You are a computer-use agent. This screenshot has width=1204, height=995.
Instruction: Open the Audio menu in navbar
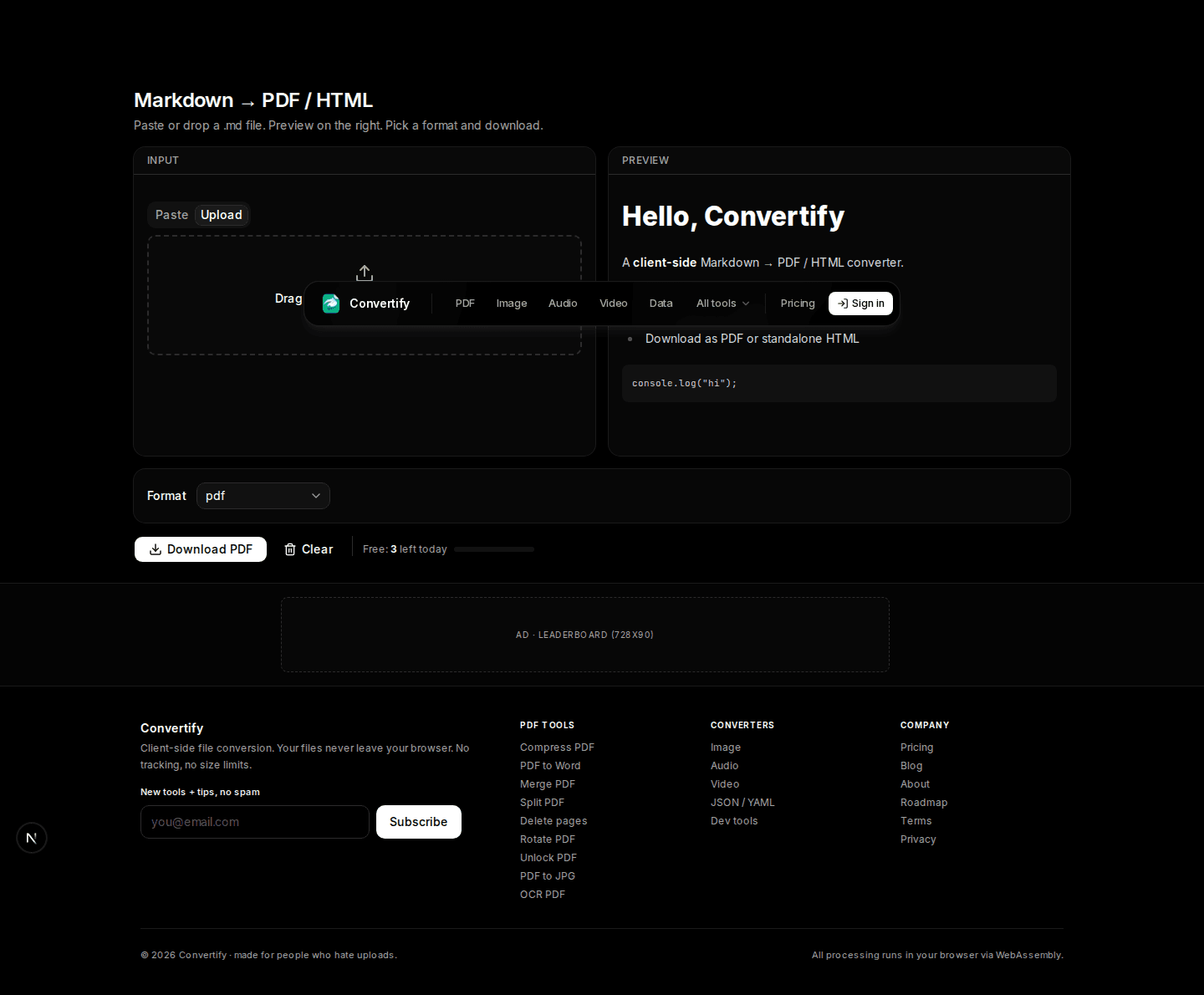(x=563, y=304)
